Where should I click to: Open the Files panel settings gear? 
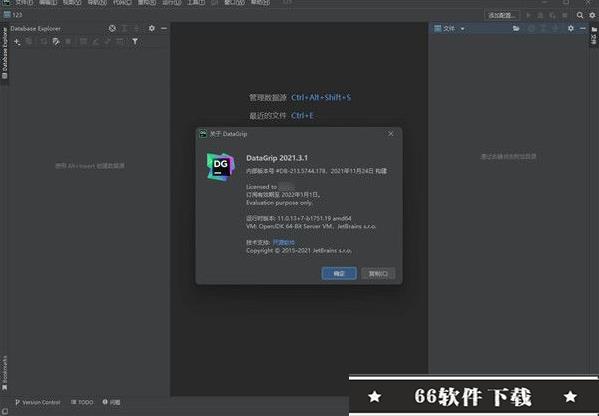[571, 28]
